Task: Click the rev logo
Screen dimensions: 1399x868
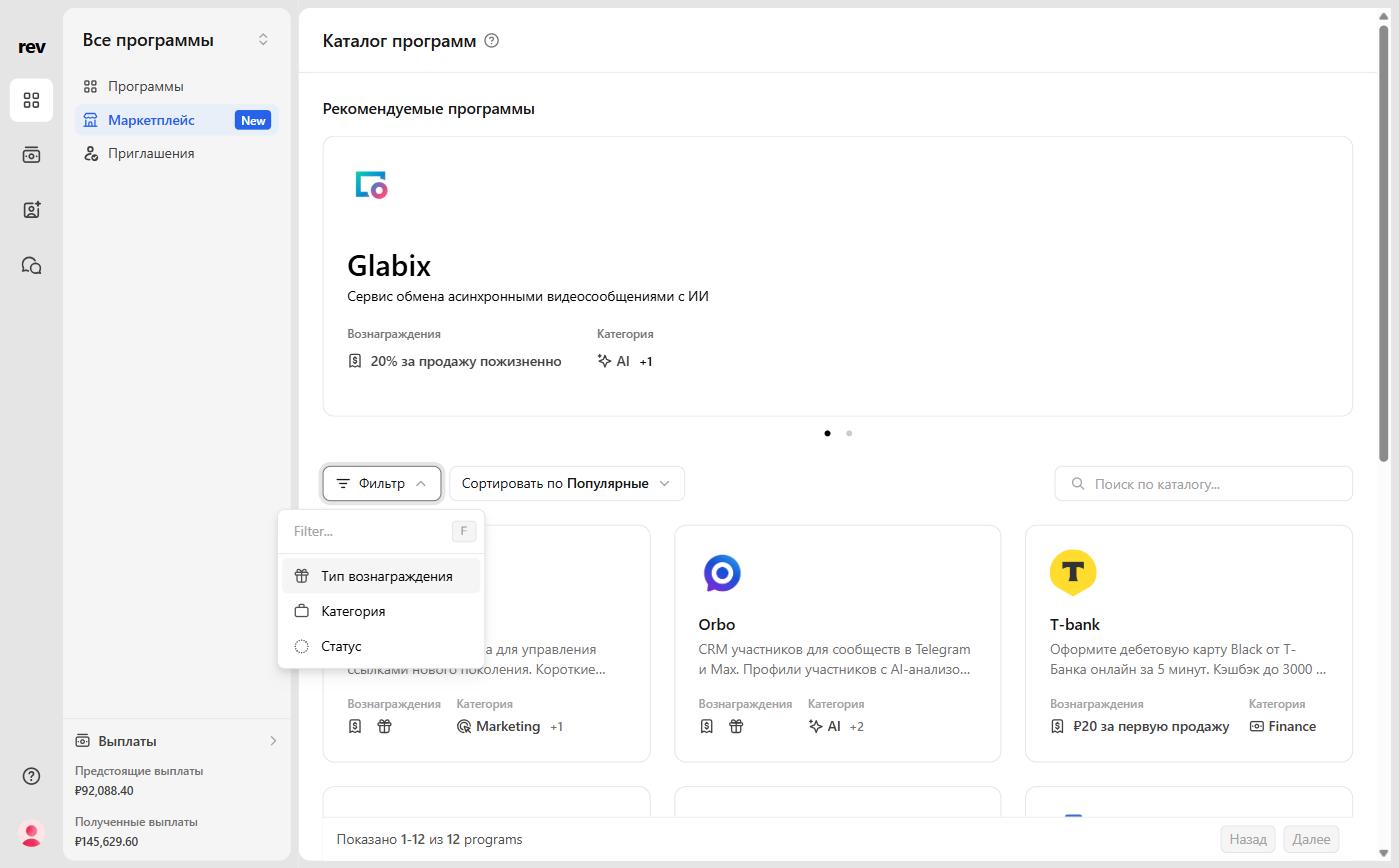Action: [31, 47]
